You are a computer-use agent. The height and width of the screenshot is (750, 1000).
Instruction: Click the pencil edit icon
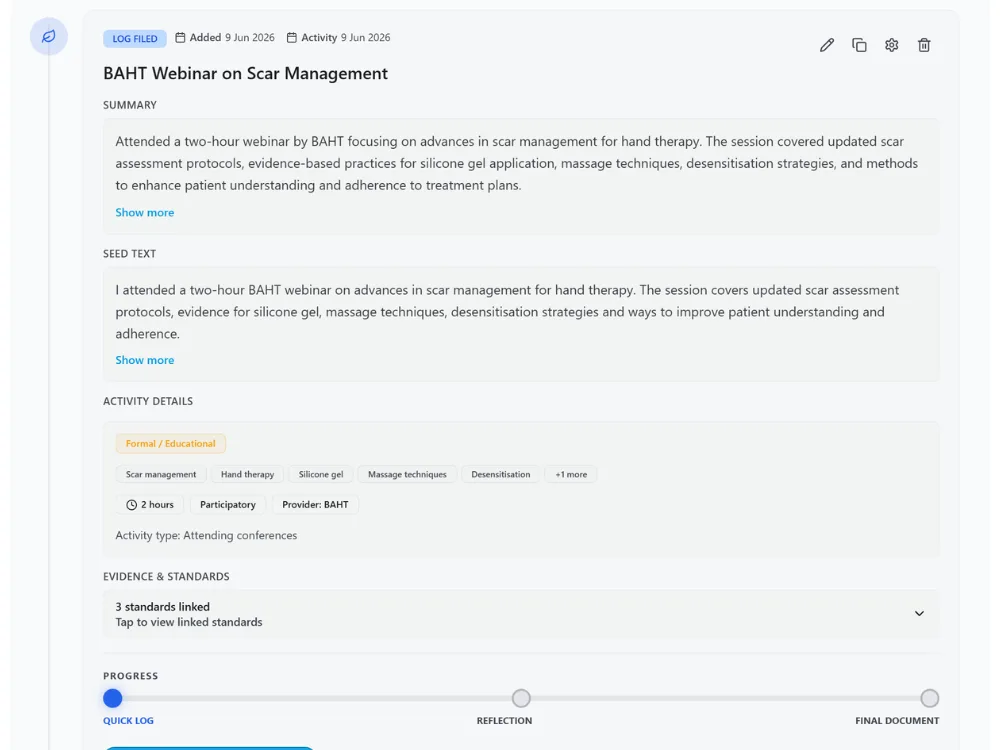coord(827,45)
